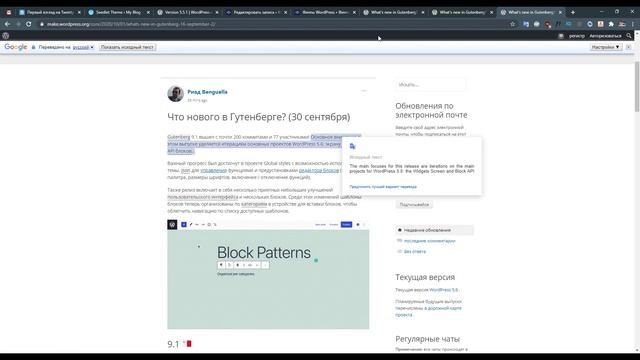Open the 'Недавние обновления' sidebar item
This screenshot has height=360, width=640.
(x=434, y=230)
